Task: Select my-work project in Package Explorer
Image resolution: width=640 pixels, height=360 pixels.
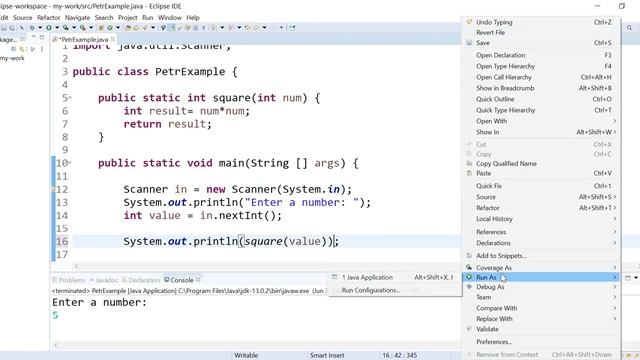Action: point(12,58)
